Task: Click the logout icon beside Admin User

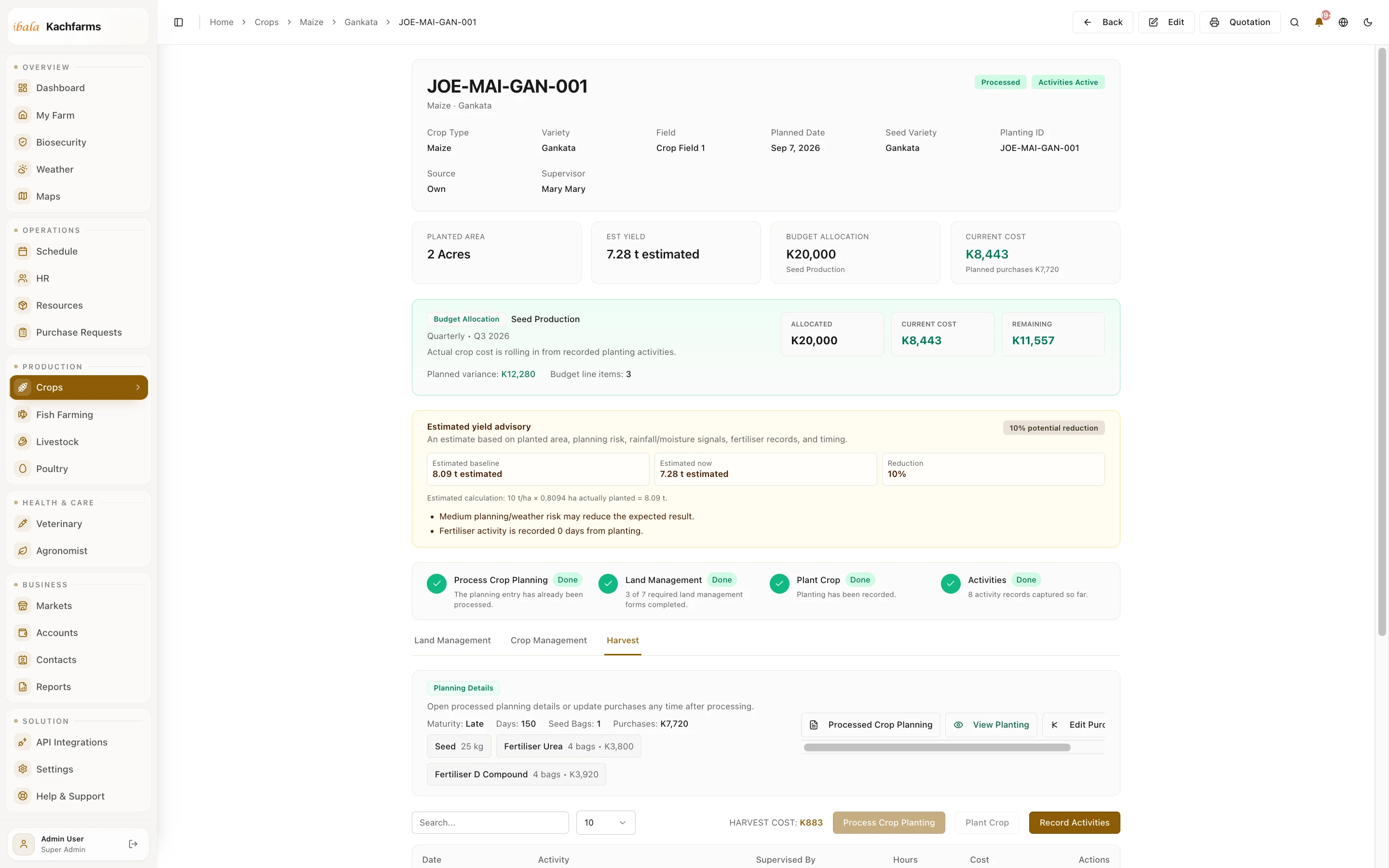Action: pos(133,844)
